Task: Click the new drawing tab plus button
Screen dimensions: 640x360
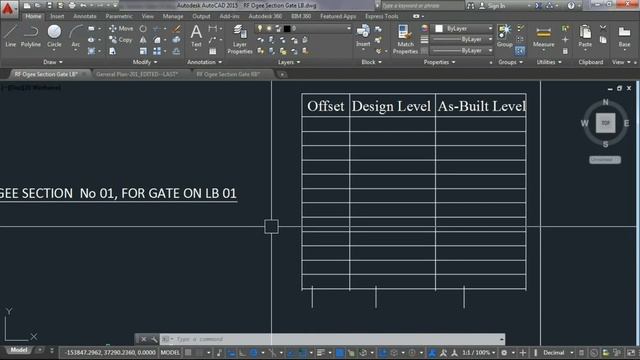Action: coord(282,75)
